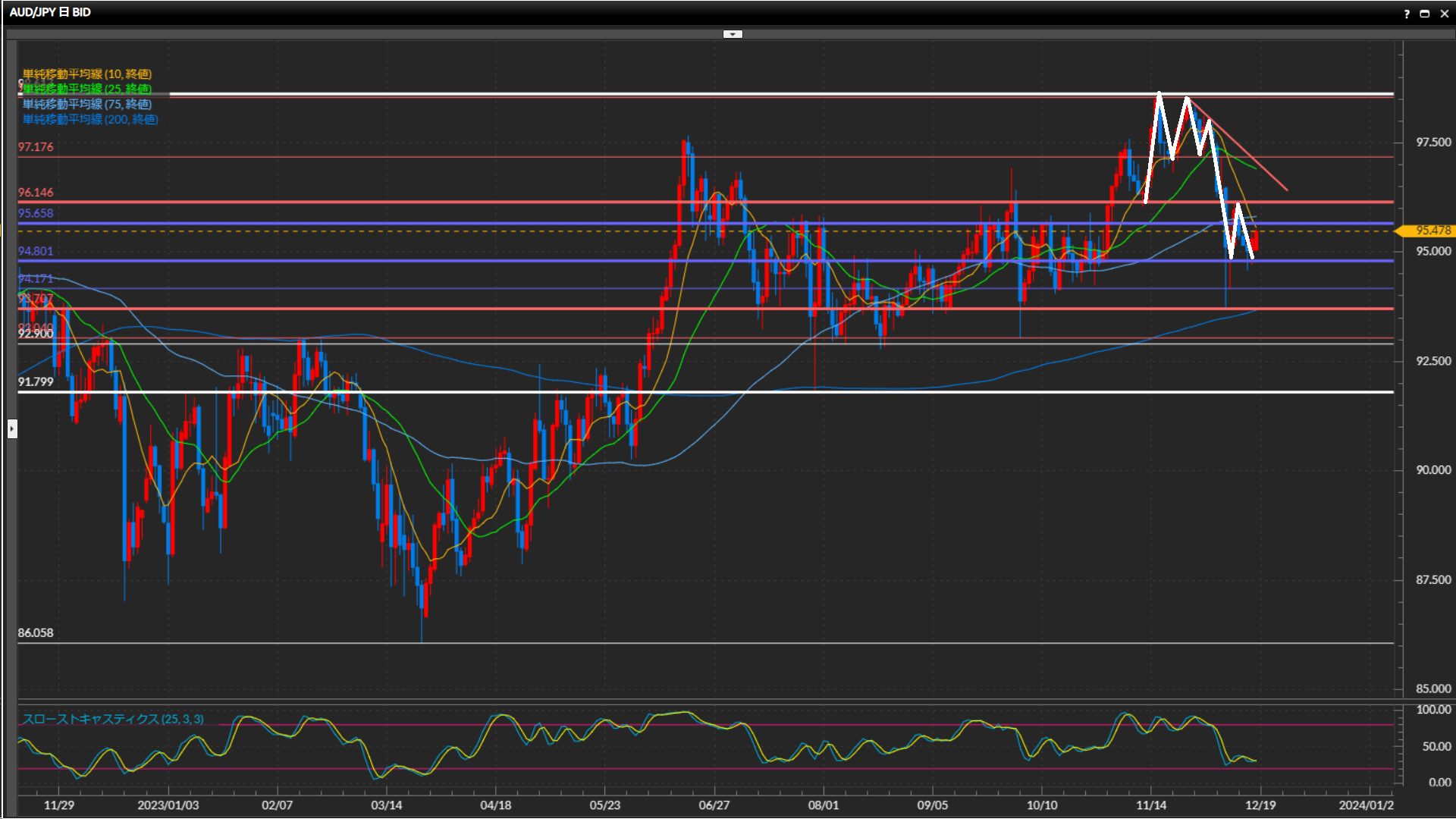Select the 96.146 red resistance line label
1456x819 pixels.
coord(36,193)
